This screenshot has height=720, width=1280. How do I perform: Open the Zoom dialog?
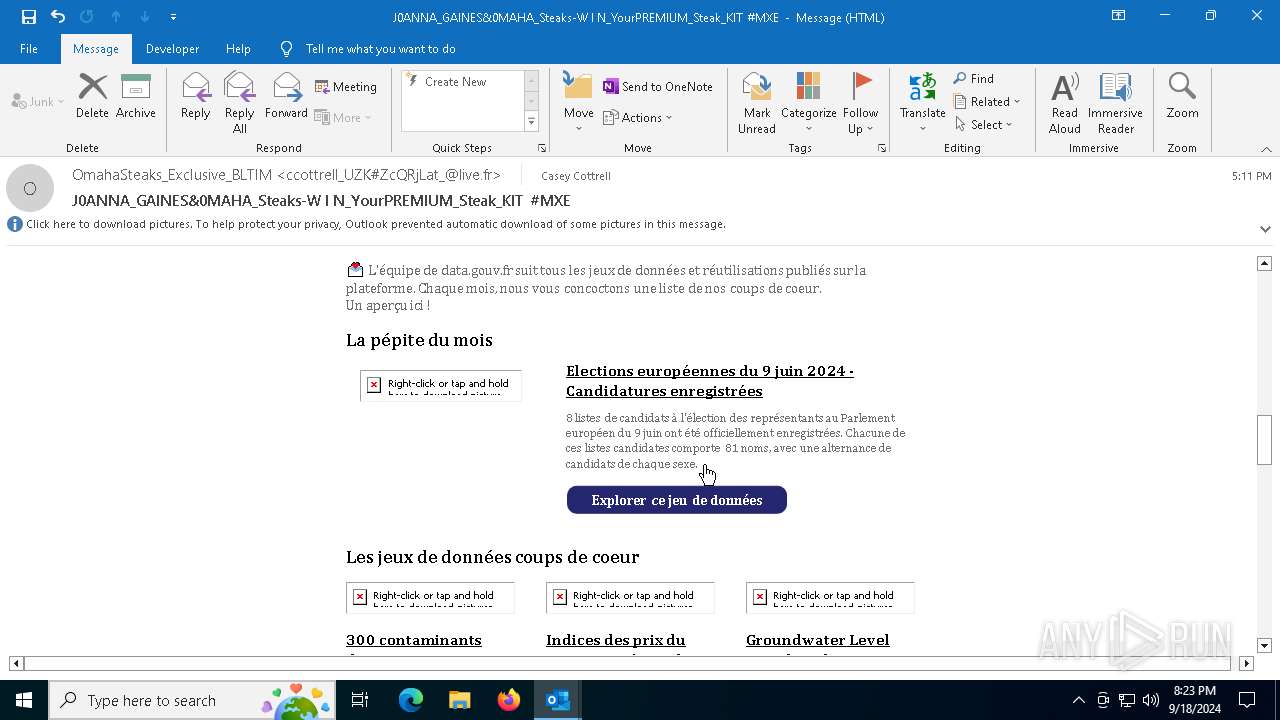click(x=1182, y=96)
